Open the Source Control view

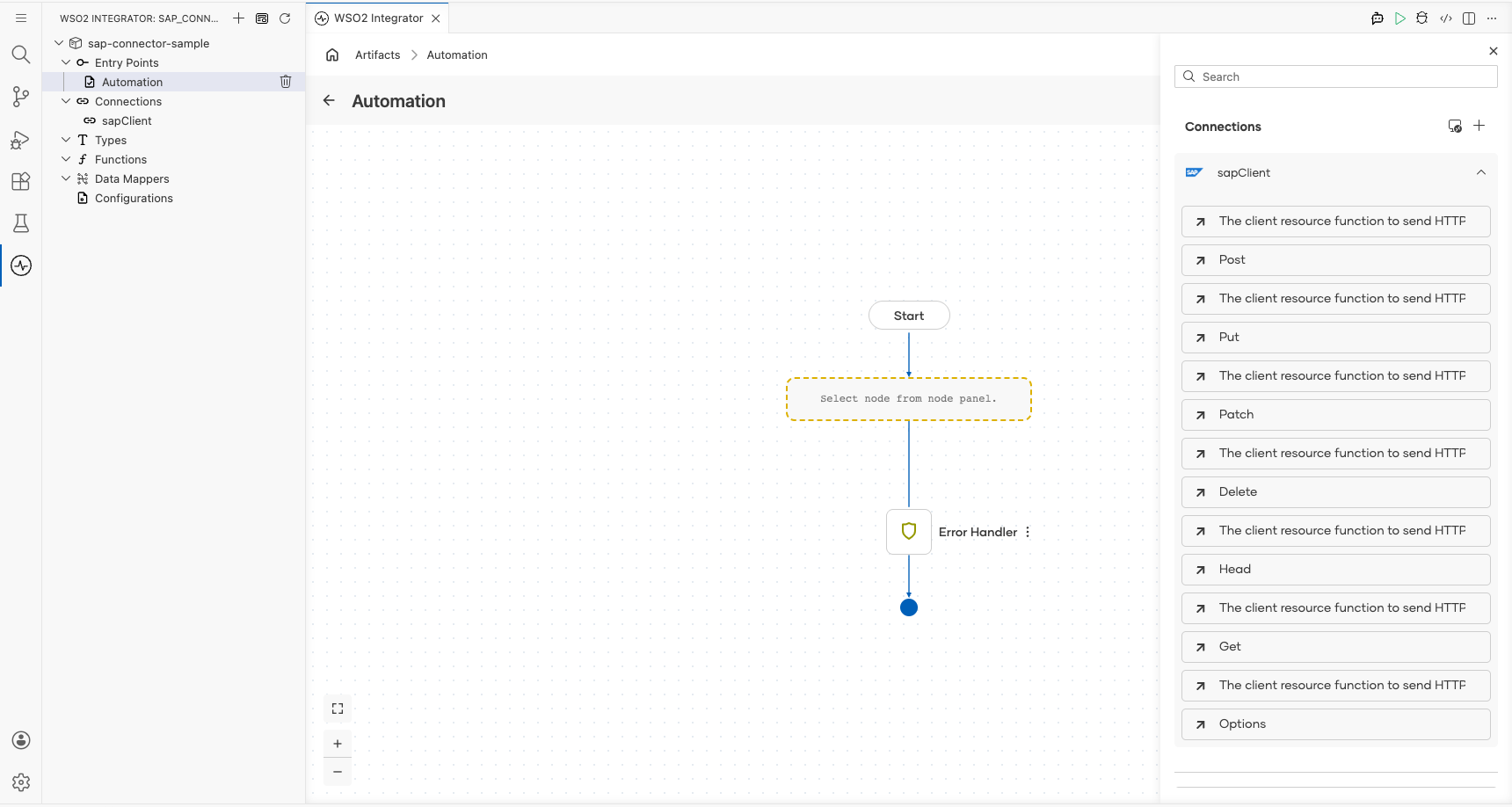(21, 97)
